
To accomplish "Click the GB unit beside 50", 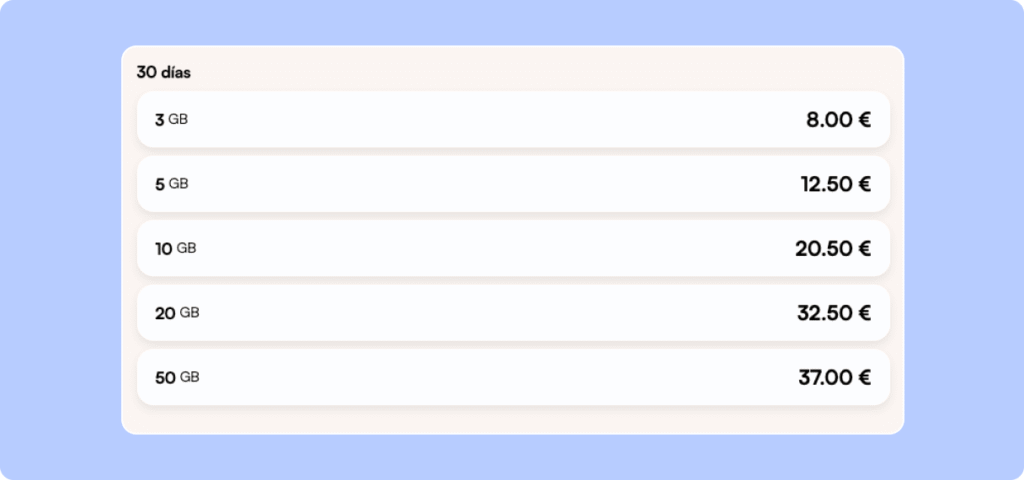I will 189,377.
